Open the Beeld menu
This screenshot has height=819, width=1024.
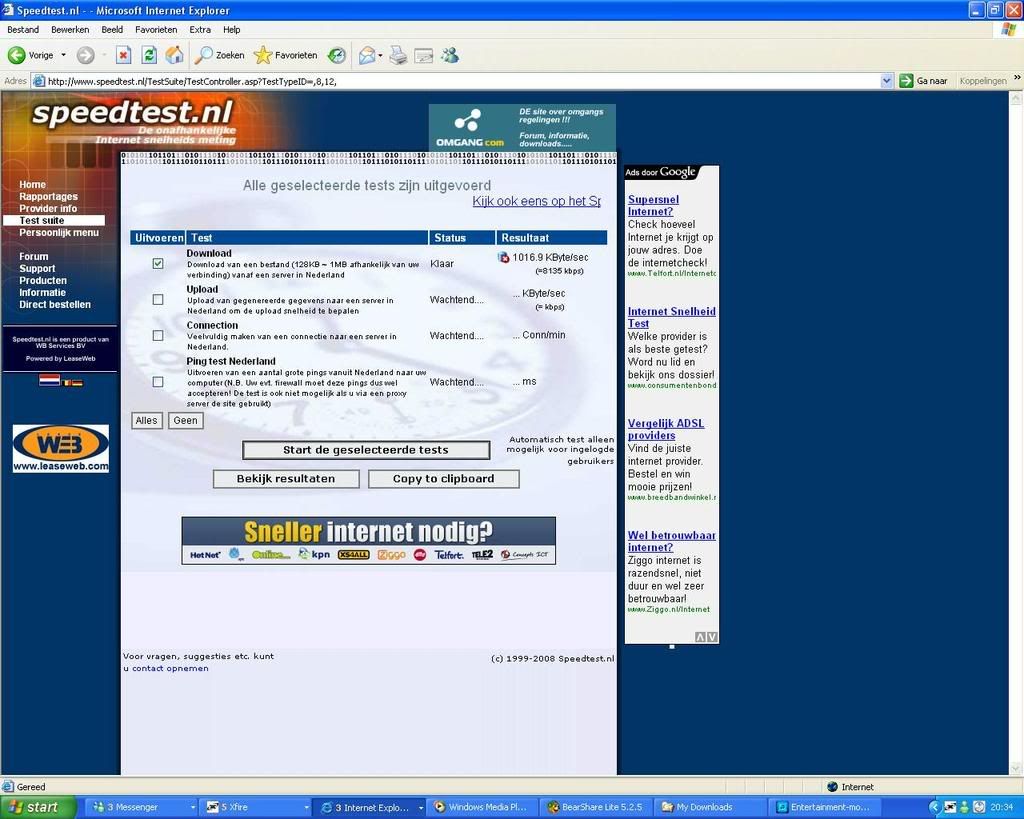coord(112,29)
